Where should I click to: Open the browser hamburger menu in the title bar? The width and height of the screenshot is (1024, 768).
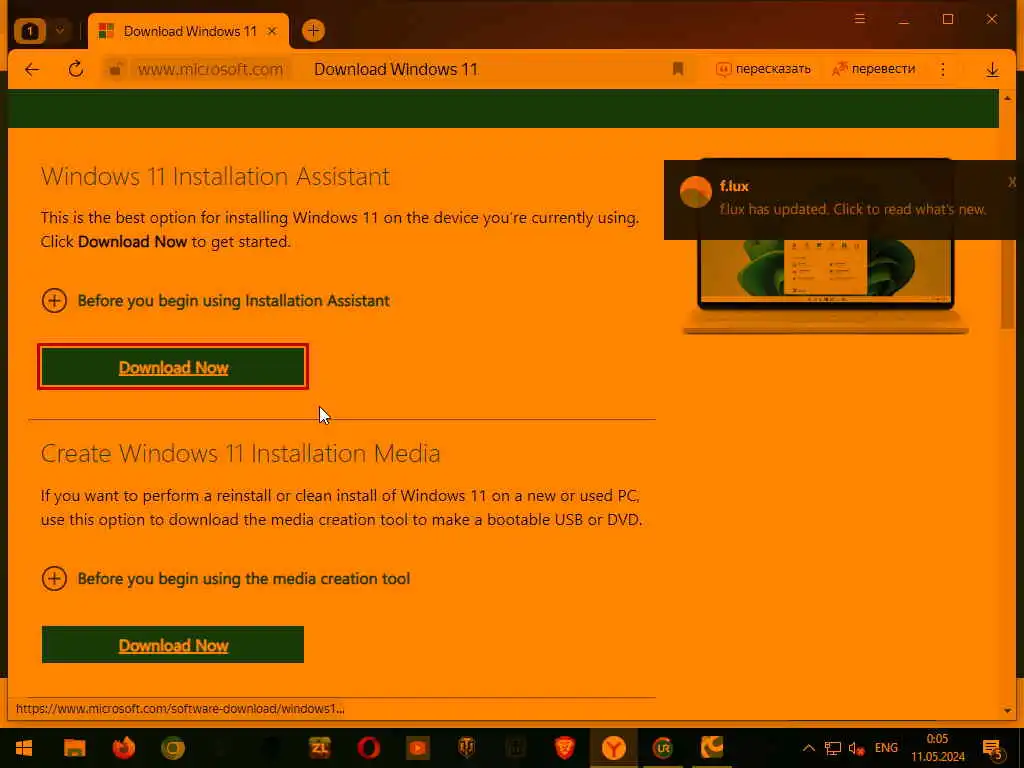pos(859,19)
